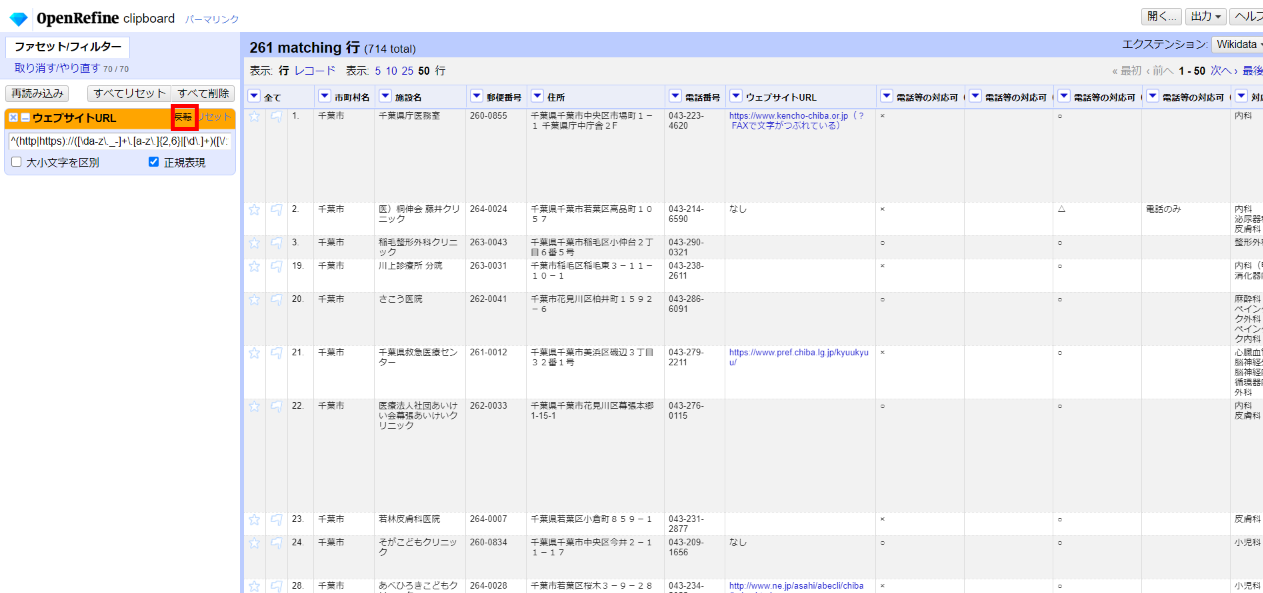Flag row 21 千葉県救急医療センター
Viewport: 1263px width, 593px height.
(x=277, y=353)
